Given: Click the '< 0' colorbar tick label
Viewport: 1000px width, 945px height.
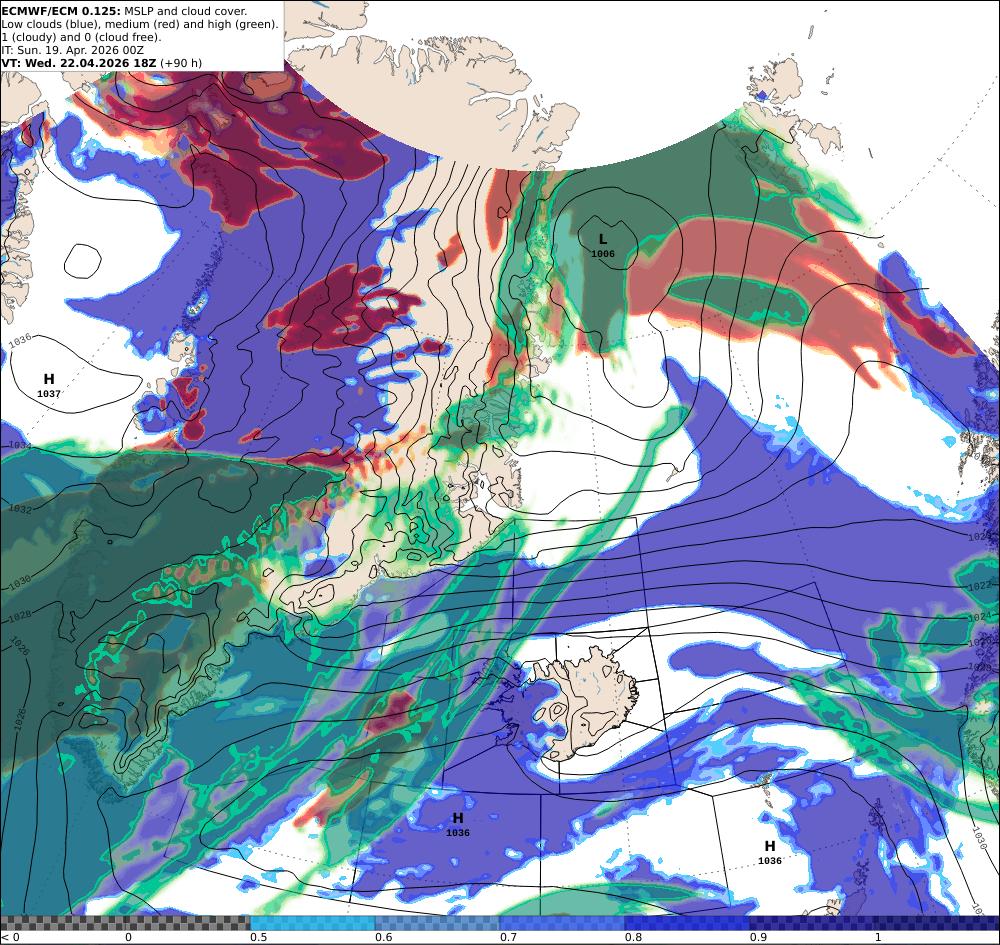Looking at the screenshot, I should click(10, 937).
